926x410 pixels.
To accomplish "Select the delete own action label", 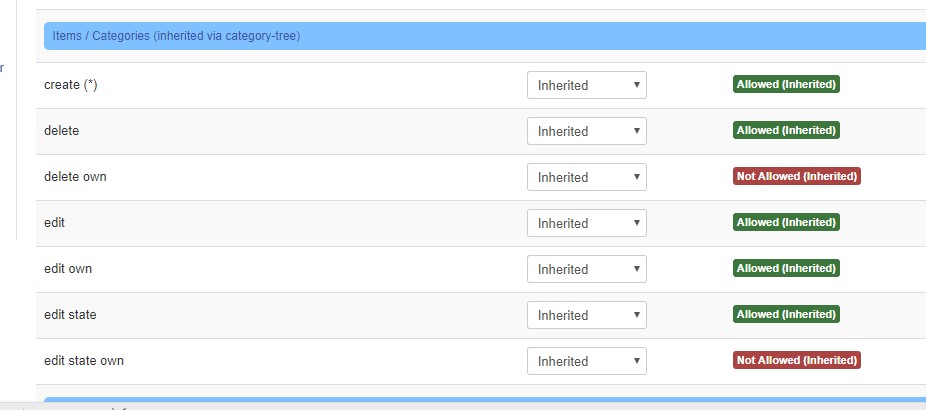I will [x=75, y=176].
